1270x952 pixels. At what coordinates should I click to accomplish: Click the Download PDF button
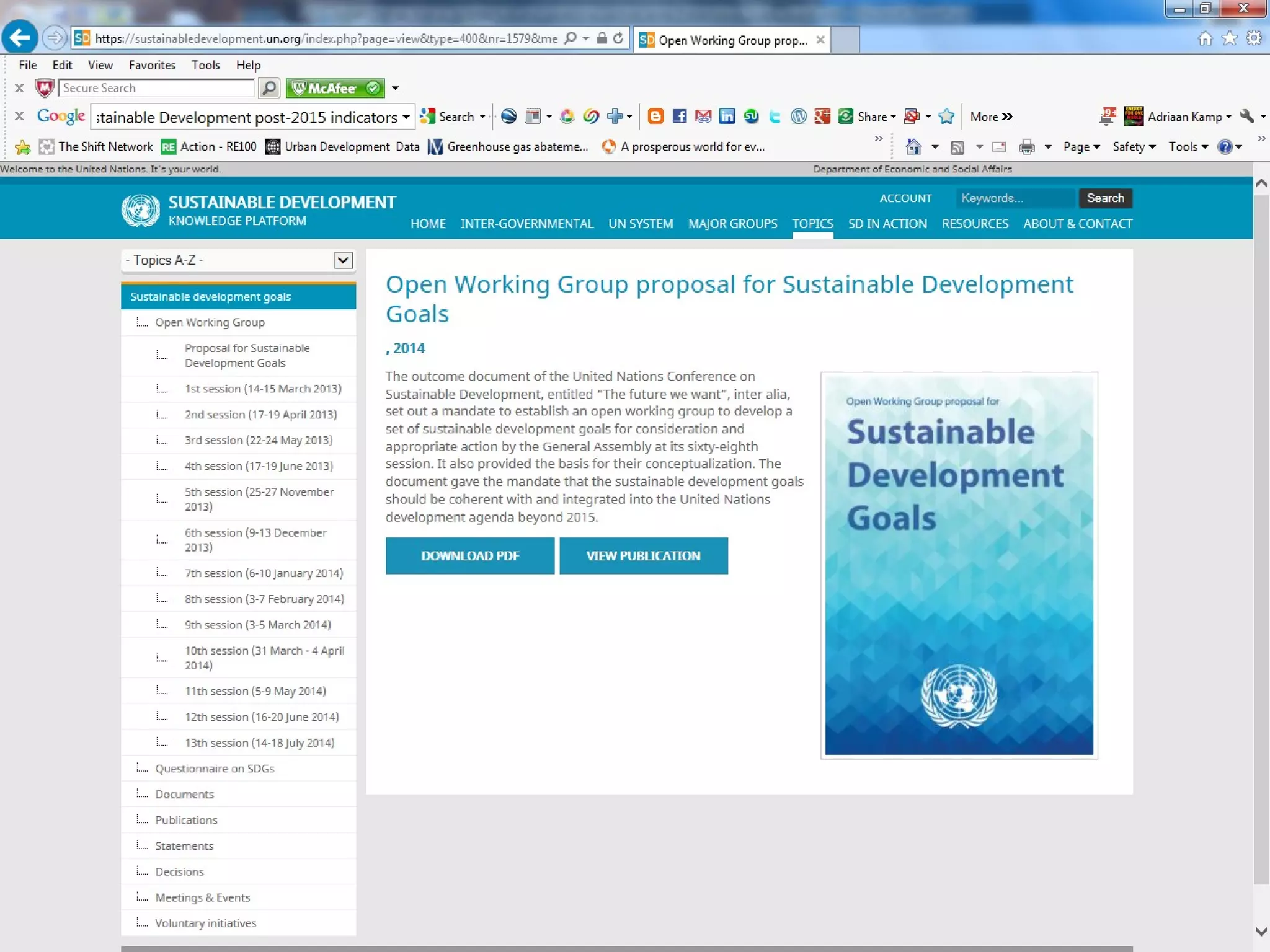click(x=470, y=556)
